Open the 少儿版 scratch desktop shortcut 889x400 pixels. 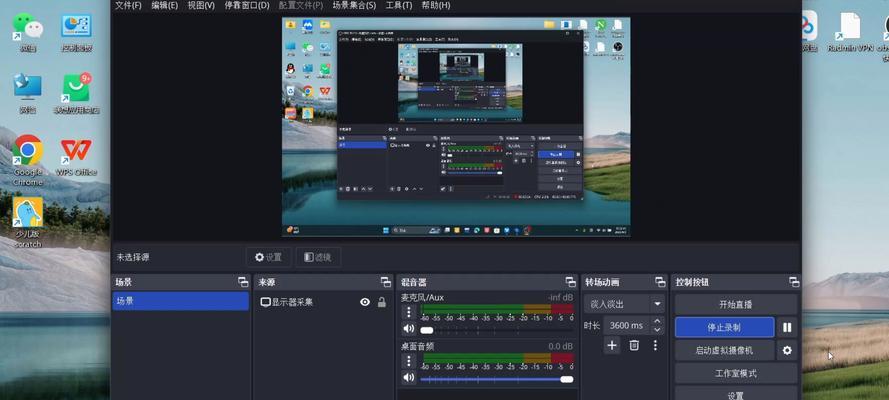tap(27, 222)
